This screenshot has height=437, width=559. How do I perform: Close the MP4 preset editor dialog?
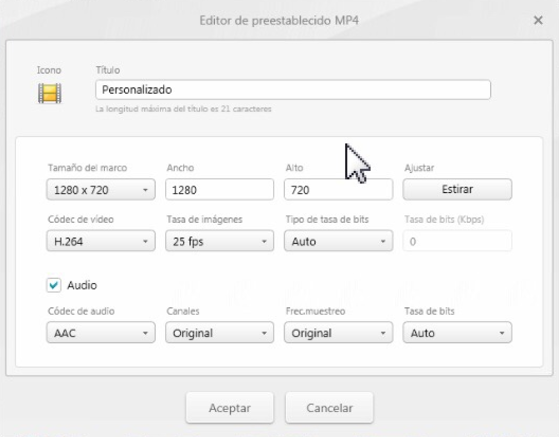[538, 20]
